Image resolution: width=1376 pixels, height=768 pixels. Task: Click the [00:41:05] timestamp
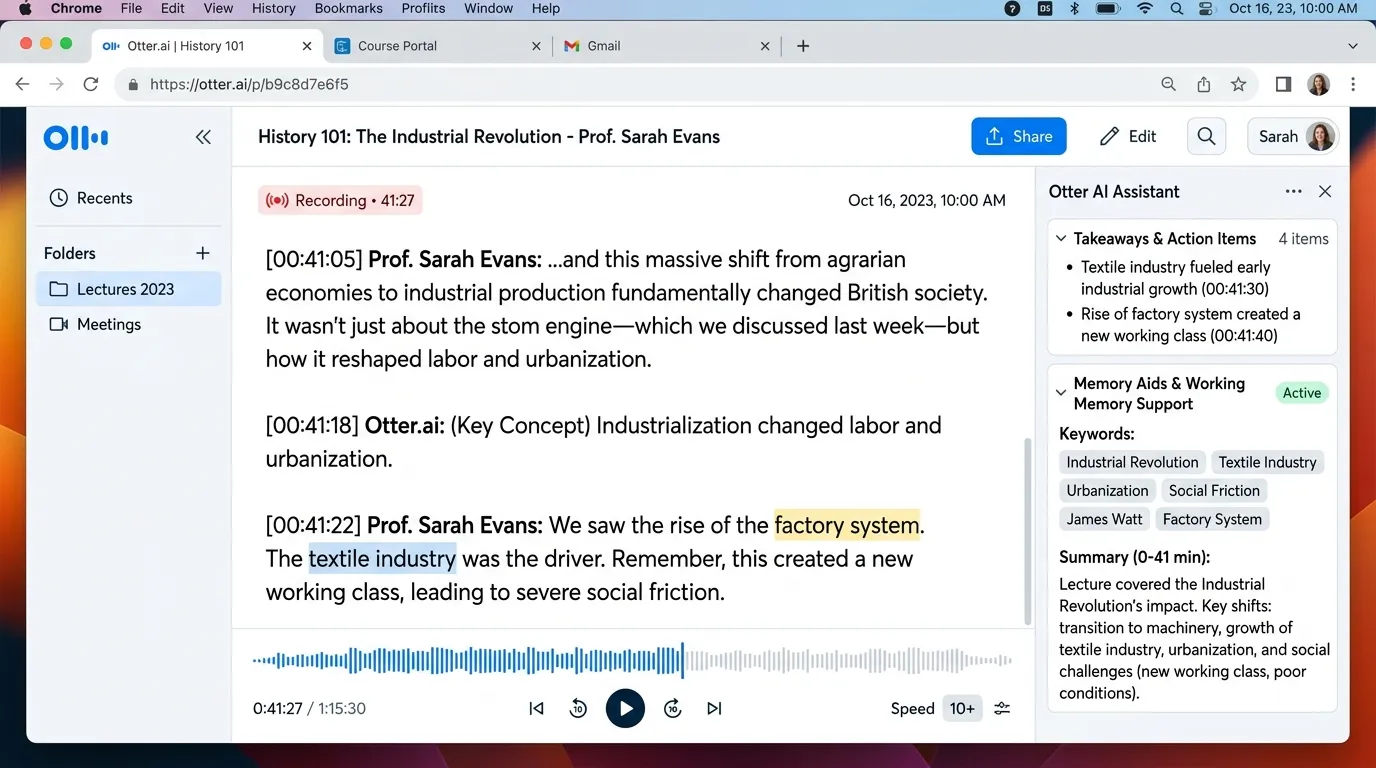313,259
